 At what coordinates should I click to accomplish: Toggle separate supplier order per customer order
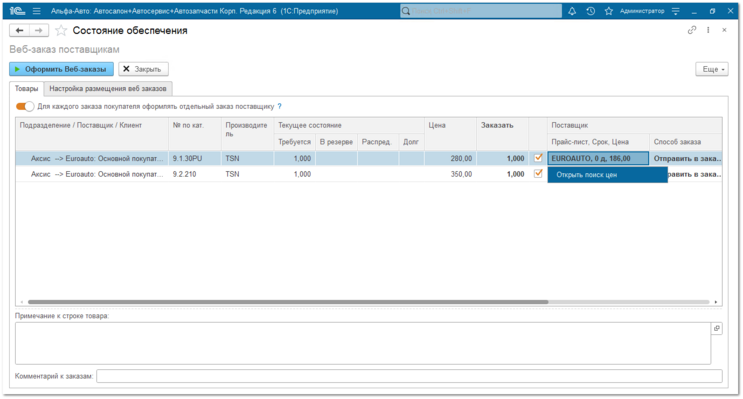click(25, 106)
